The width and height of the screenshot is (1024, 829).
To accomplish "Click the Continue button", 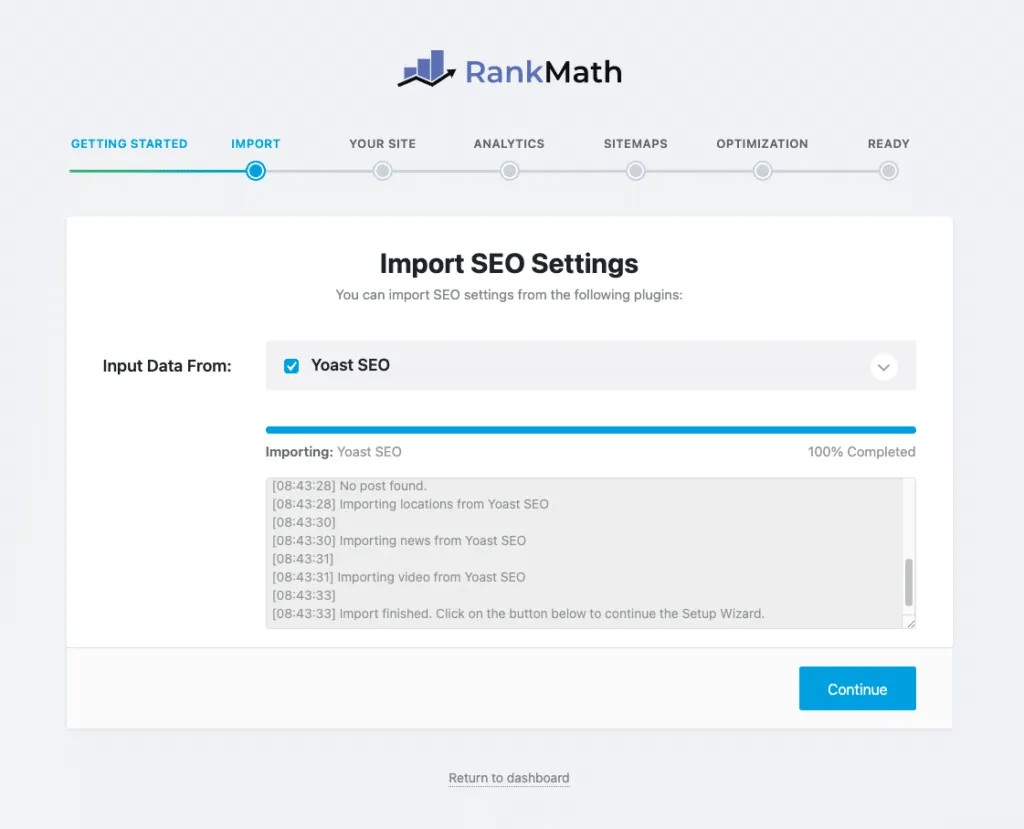I will pos(857,688).
